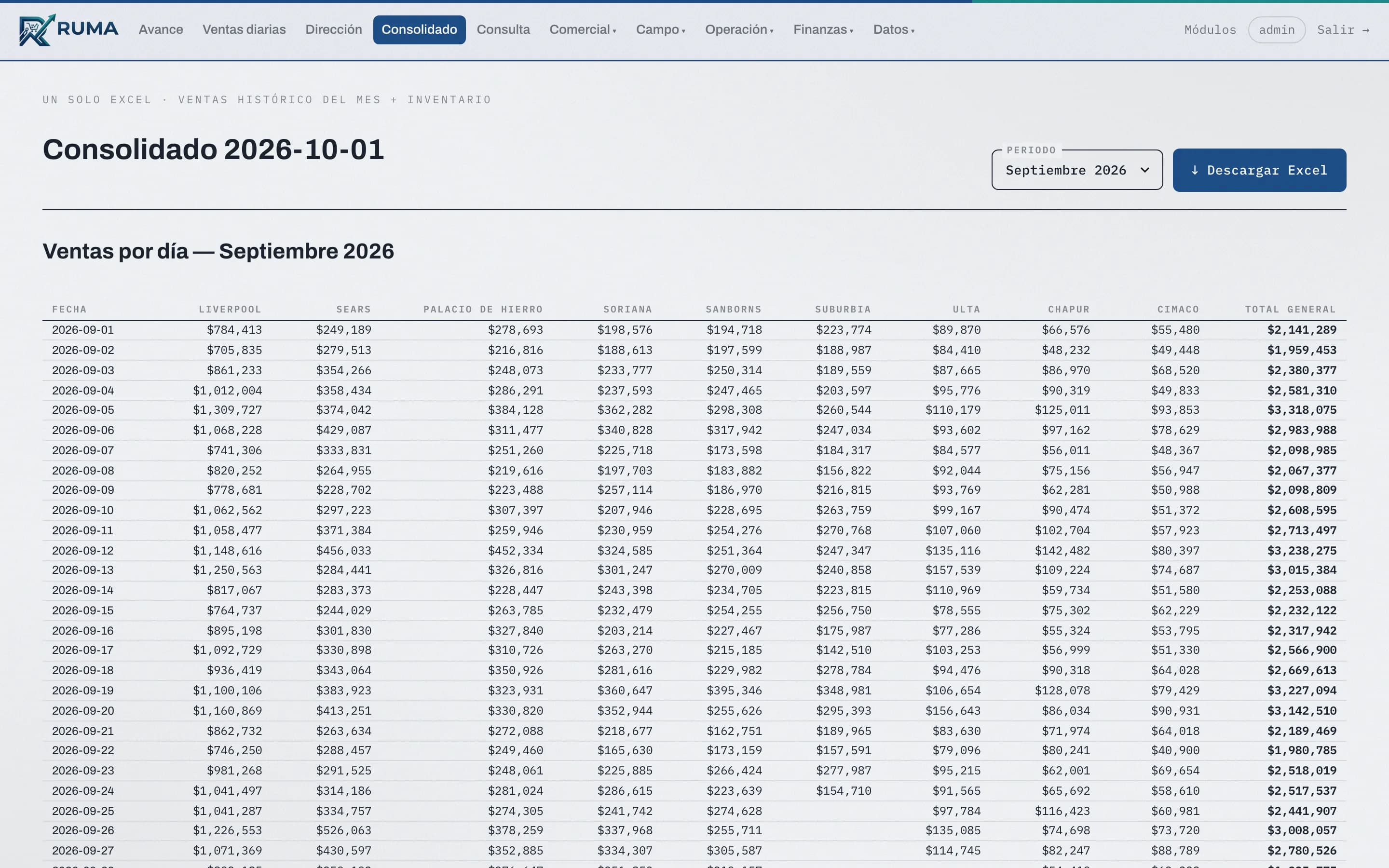This screenshot has width=1389, height=868.
Task: Click the TOTAL GENERAL column header
Action: (x=1290, y=310)
